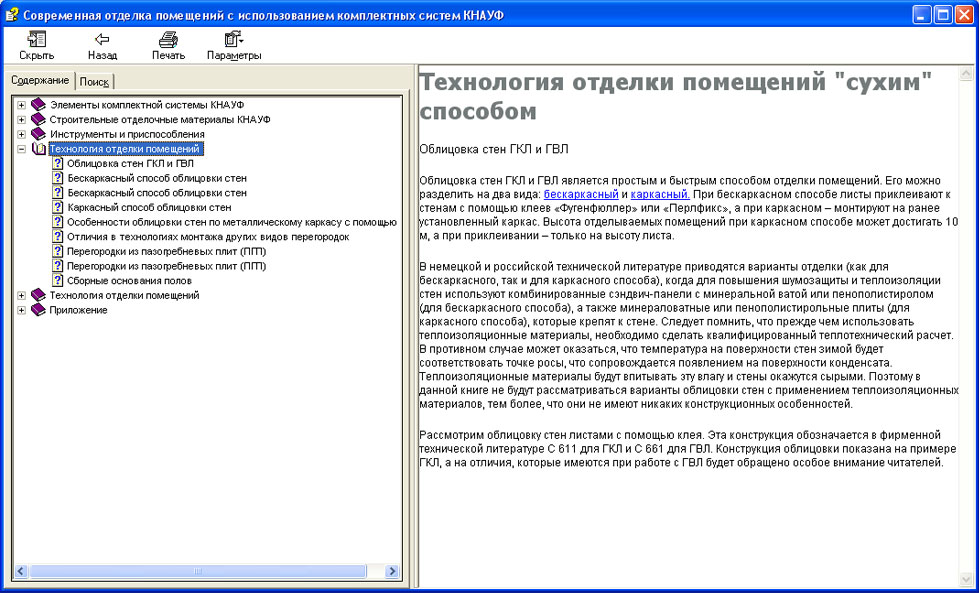The height and width of the screenshot is (593, 979).
Task: Click contents pane horizontal scrollbar right arrow
Action: [x=392, y=571]
